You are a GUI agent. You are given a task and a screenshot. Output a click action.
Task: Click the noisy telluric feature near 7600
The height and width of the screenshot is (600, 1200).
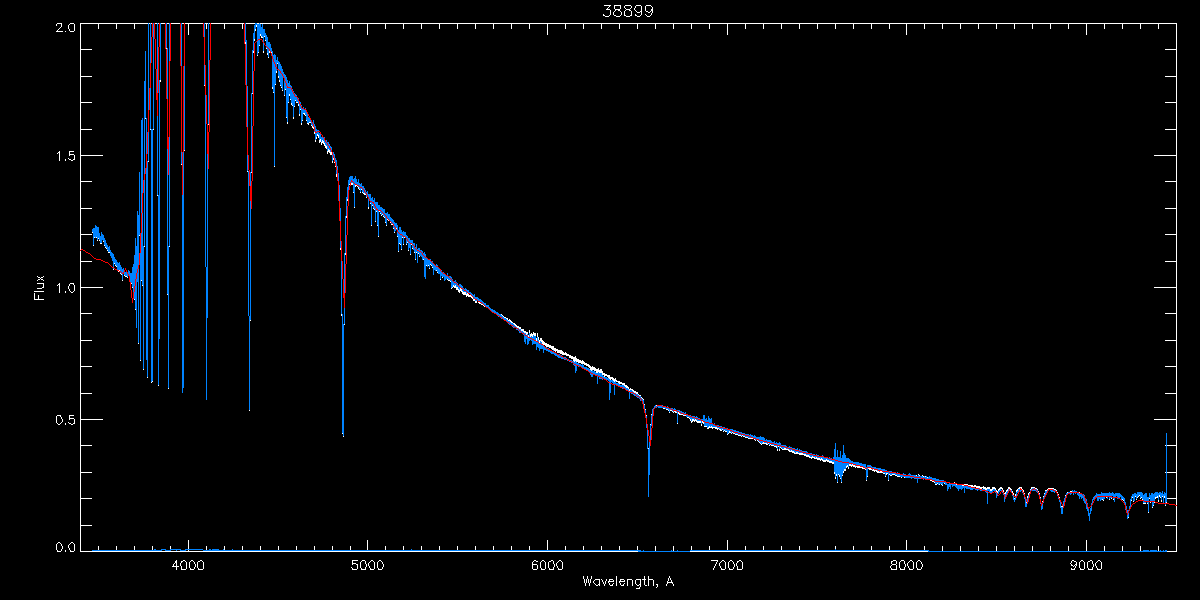coord(840,461)
